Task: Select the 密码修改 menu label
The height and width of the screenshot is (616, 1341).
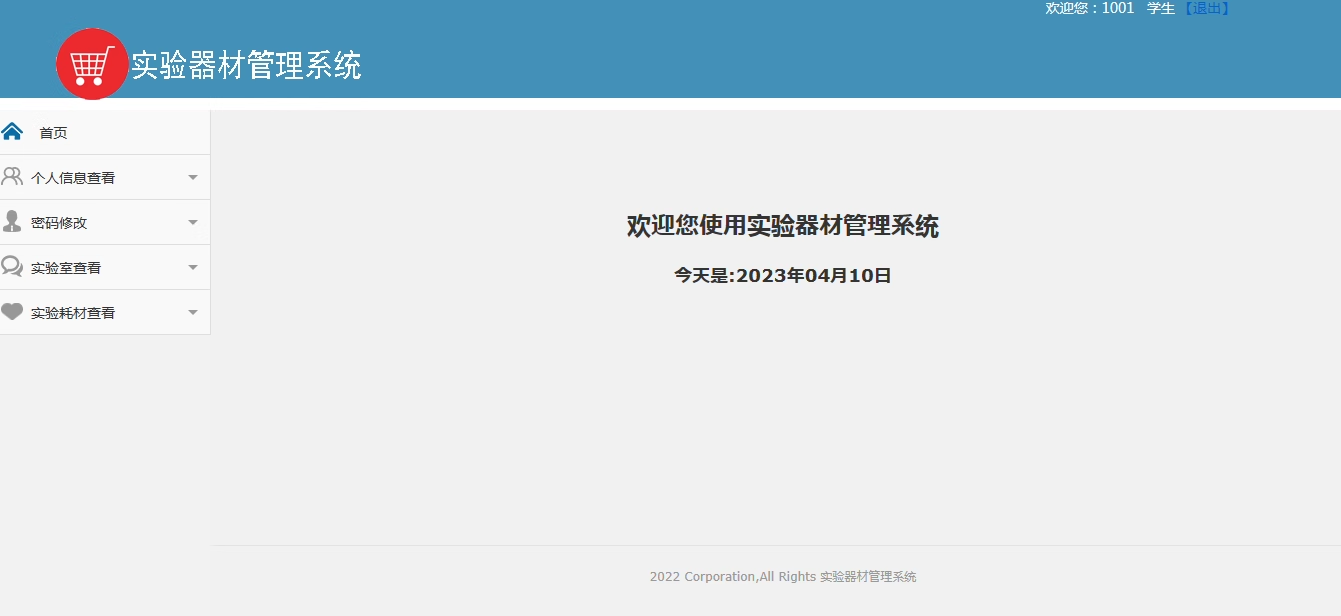Action: pos(59,223)
